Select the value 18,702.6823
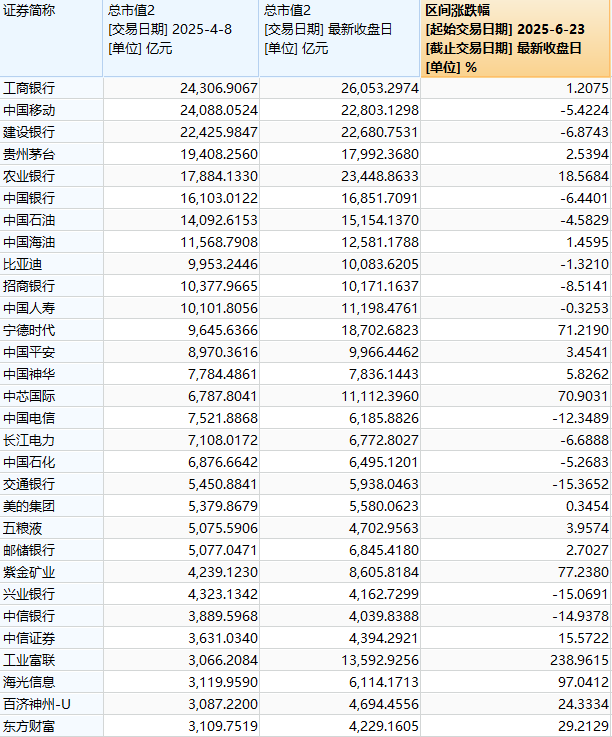Image resolution: width=612 pixels, height=737 pixels. 380,330
